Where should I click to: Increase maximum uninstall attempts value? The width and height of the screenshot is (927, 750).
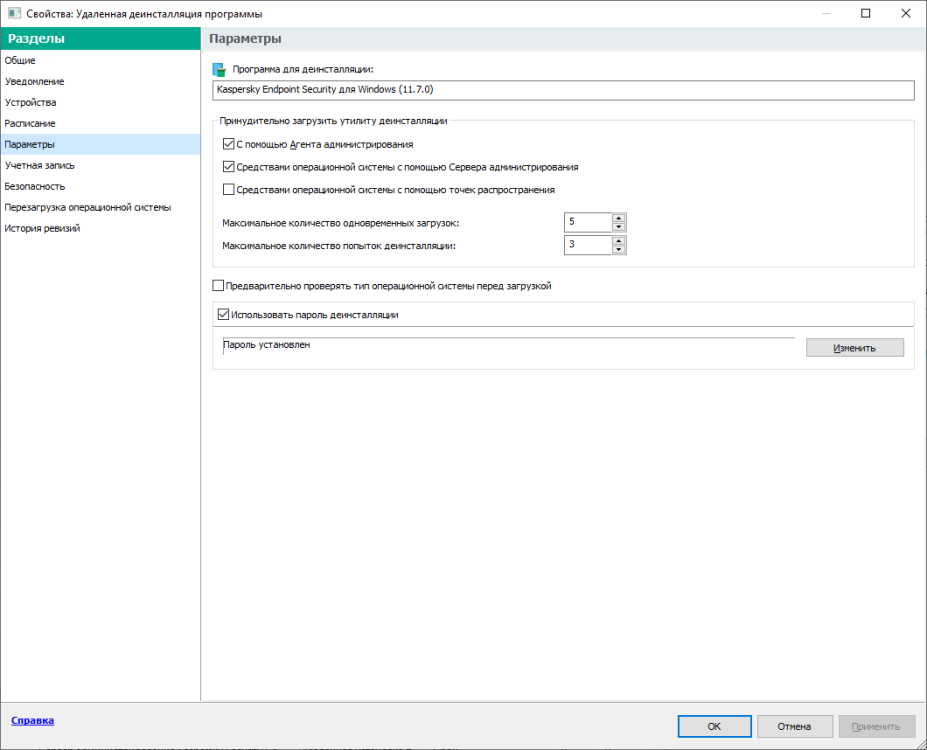[x=618, y=241]
